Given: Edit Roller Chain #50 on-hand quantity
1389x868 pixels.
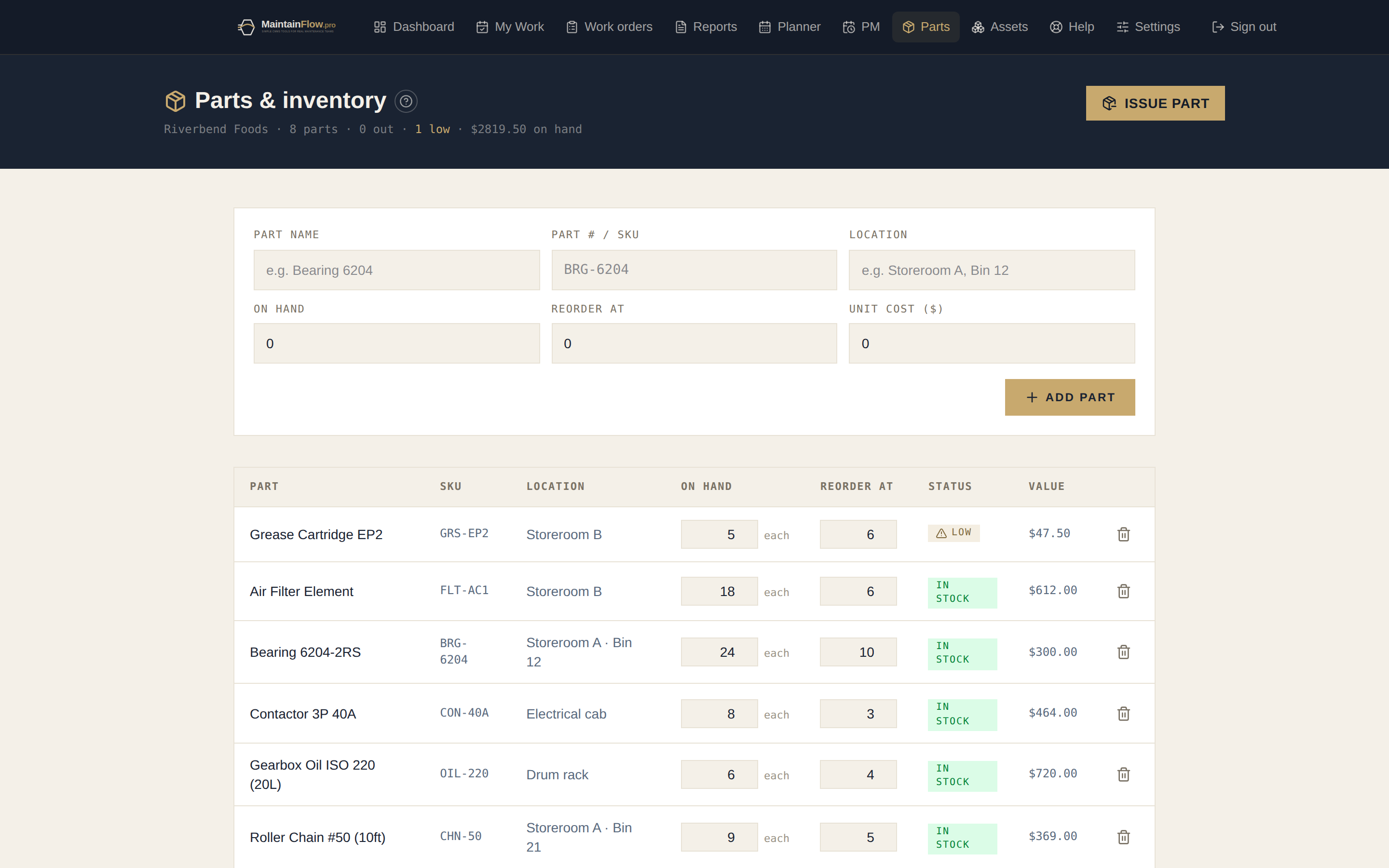Looking at the screenshot, I should coord(719,837).
